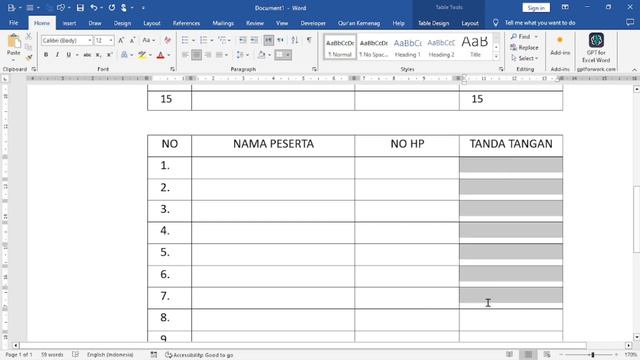Click Find in the Editing group
This screenshot has height=360, width=640.
coord(524,37)
